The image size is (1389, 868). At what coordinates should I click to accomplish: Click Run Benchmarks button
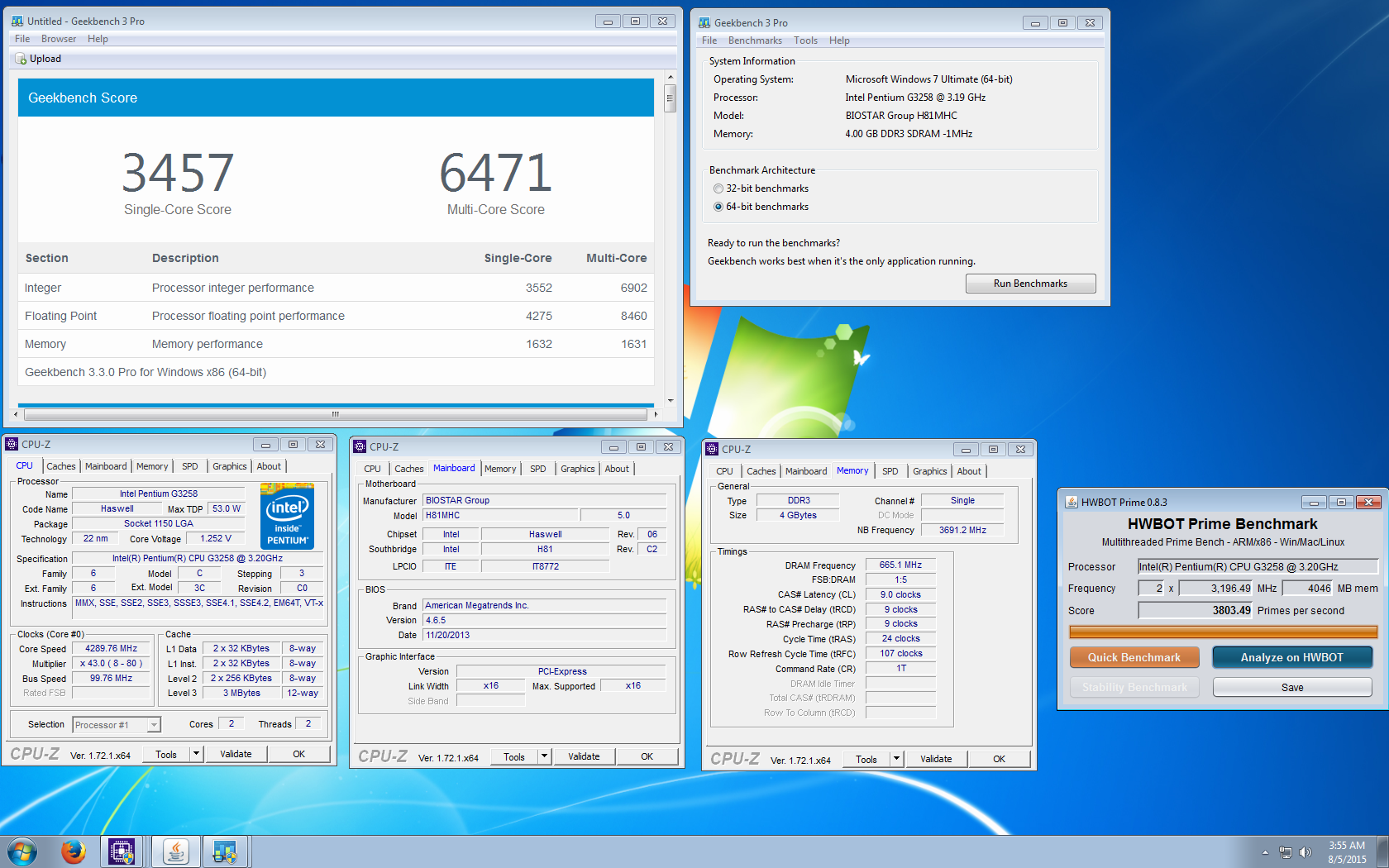tap(1030, 284)
